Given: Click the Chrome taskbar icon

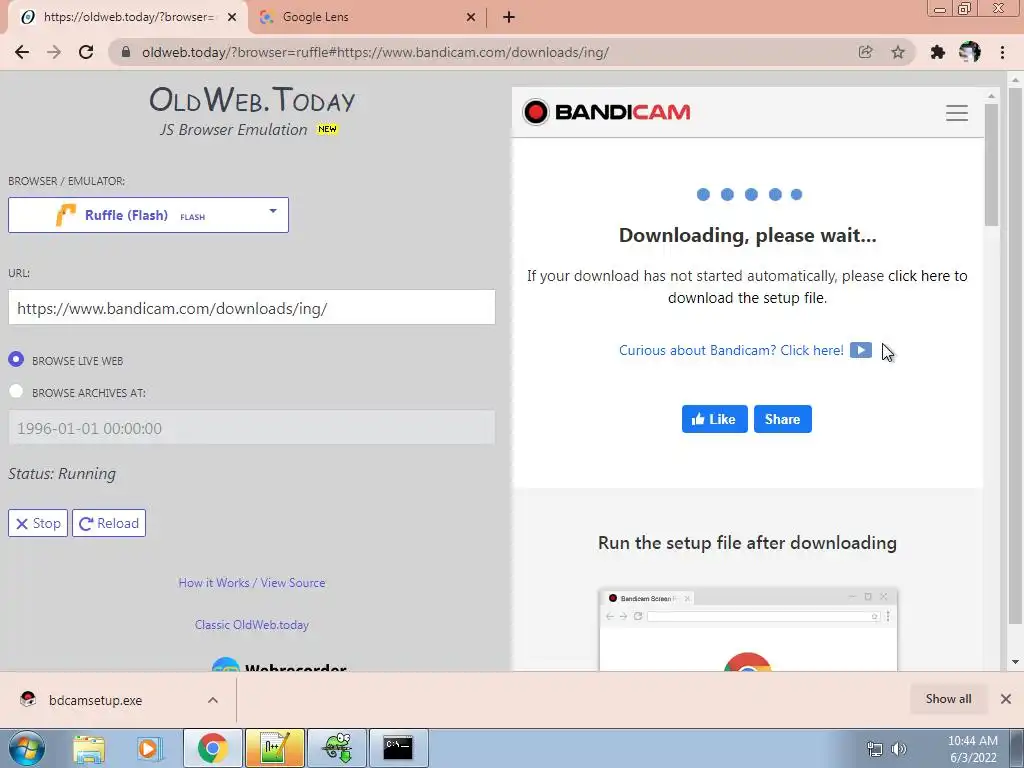Looking at the screenshot, I should pos(212,748).
